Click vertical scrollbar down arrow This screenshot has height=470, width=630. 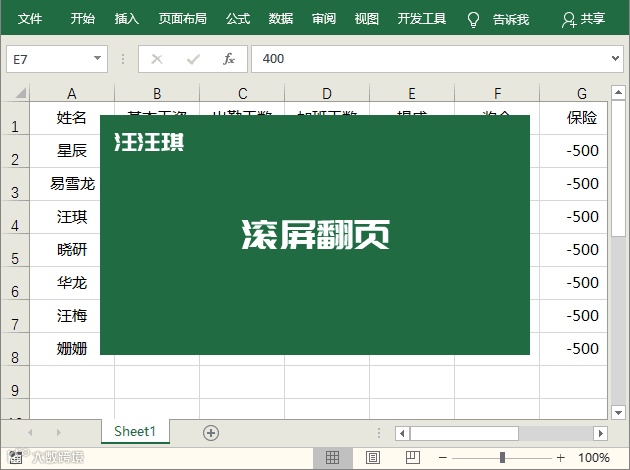618,412
